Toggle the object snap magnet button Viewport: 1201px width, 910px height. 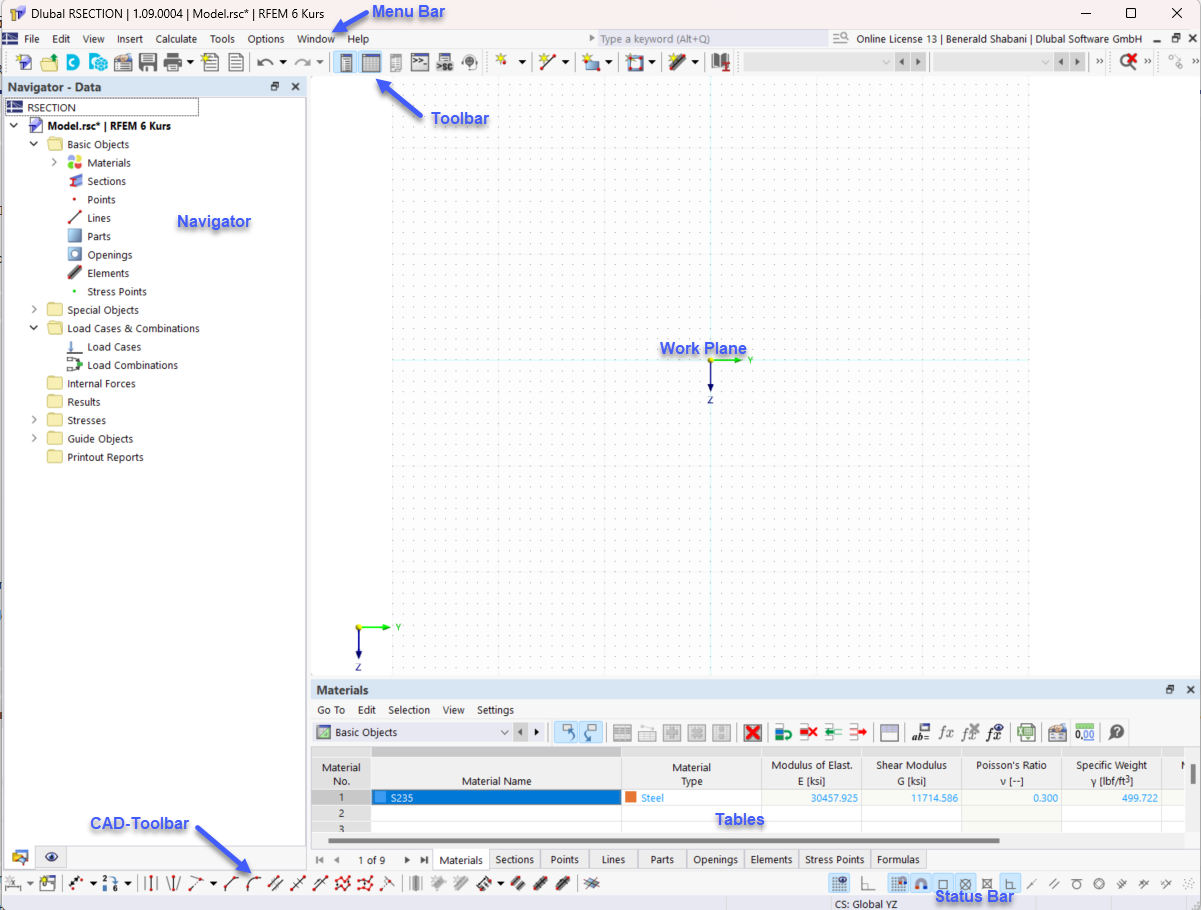pyautogui.click(x=920, y=884)
